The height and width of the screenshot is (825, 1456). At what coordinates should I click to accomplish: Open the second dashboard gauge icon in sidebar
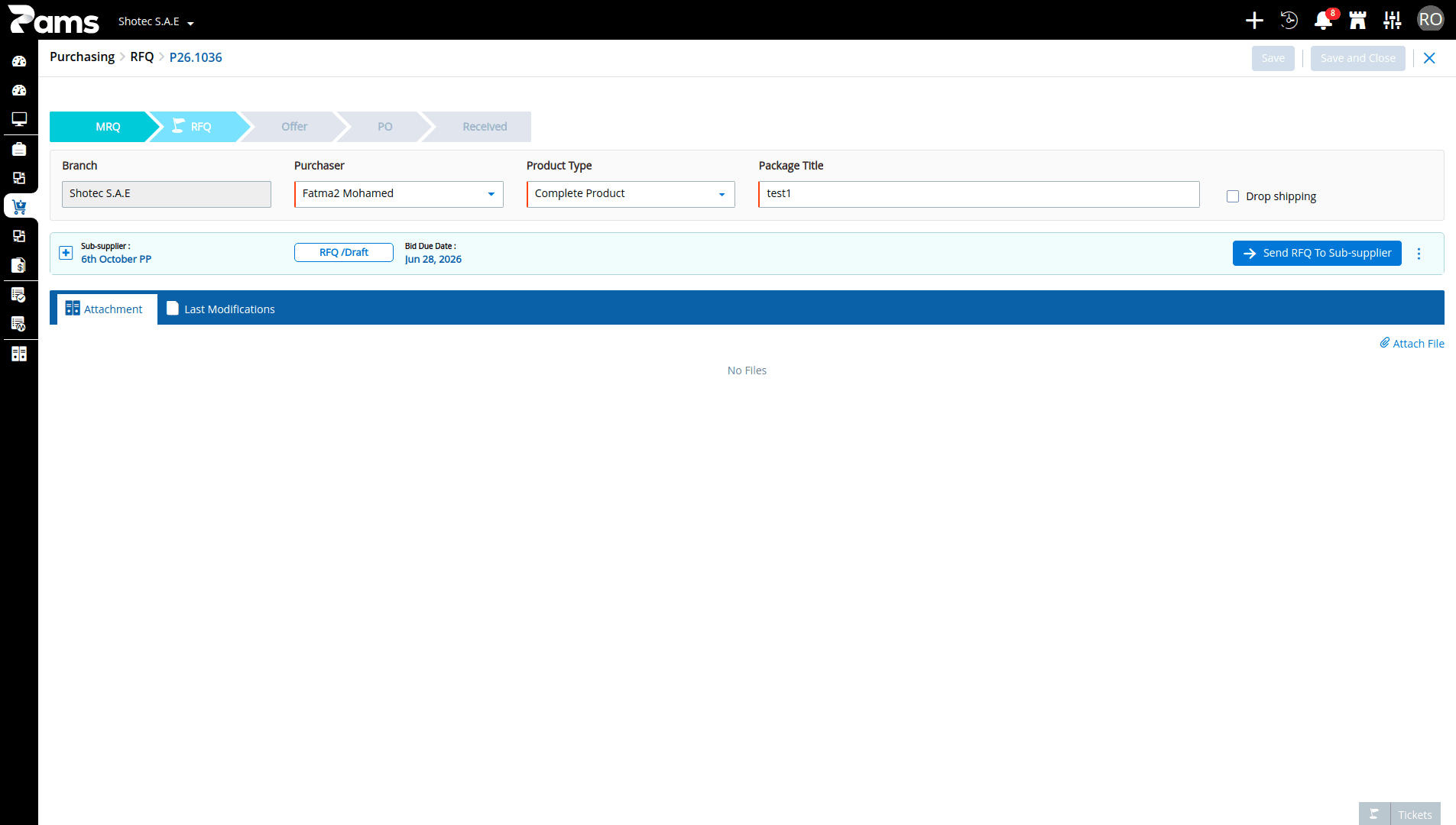coord(19,90)
